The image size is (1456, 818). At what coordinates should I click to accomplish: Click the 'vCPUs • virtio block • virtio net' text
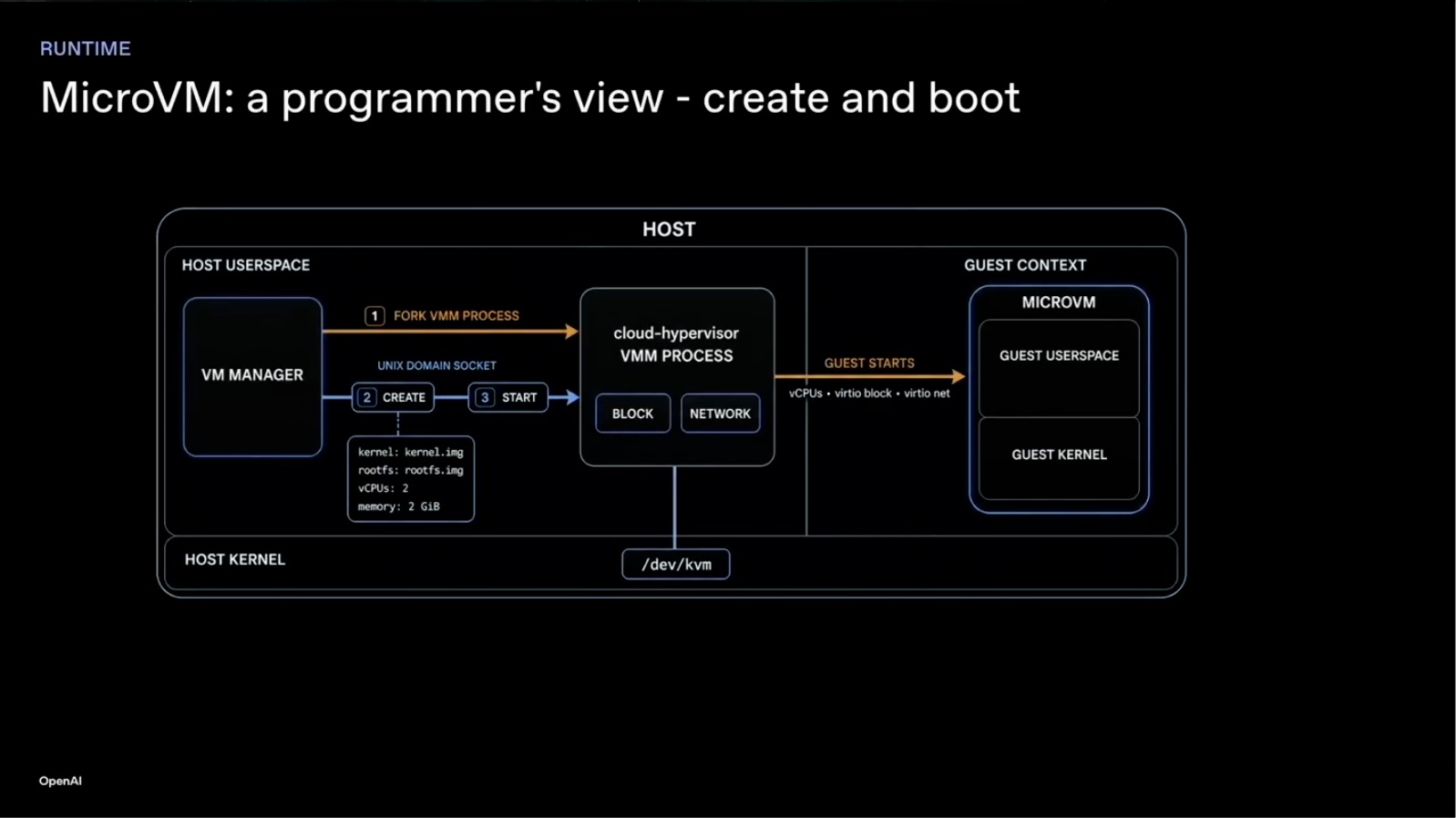click(x=869, y=394)
